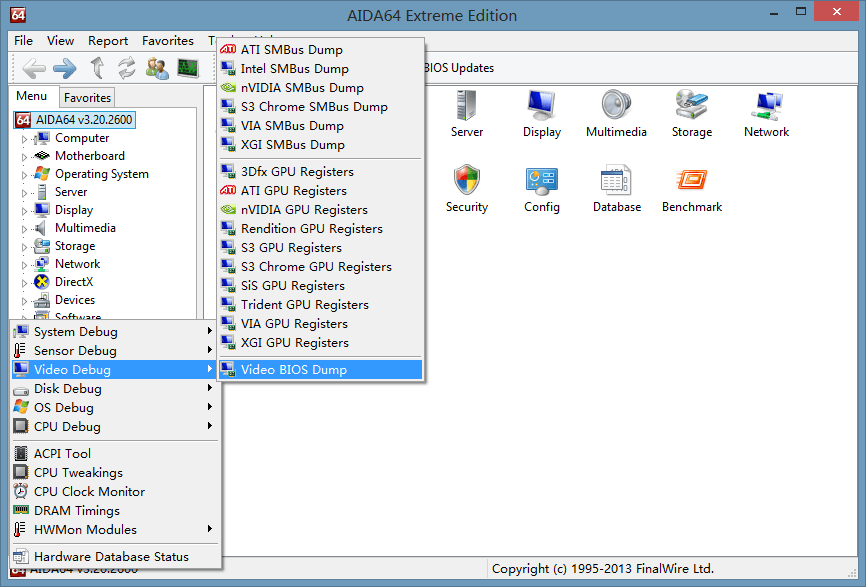Choose S3 Chrome SMBus Dump

point(320,107)
